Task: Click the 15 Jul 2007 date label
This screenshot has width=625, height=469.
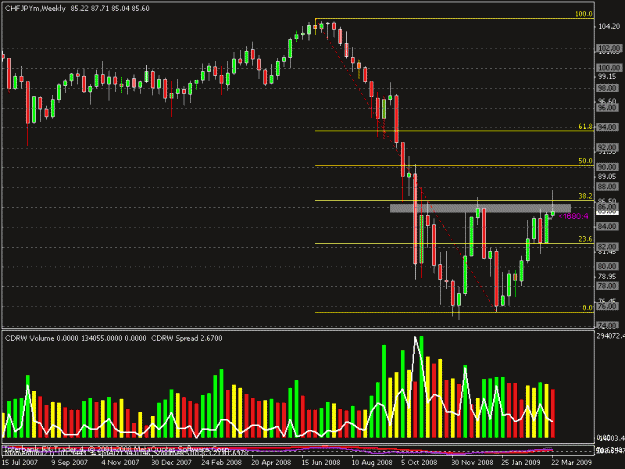Action: click(x=20, y=462)
